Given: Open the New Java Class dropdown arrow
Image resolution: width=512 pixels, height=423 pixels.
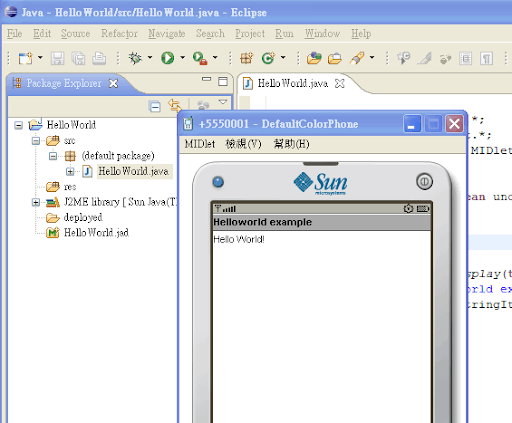Looking at the screenshot, I should coord(283,57).
